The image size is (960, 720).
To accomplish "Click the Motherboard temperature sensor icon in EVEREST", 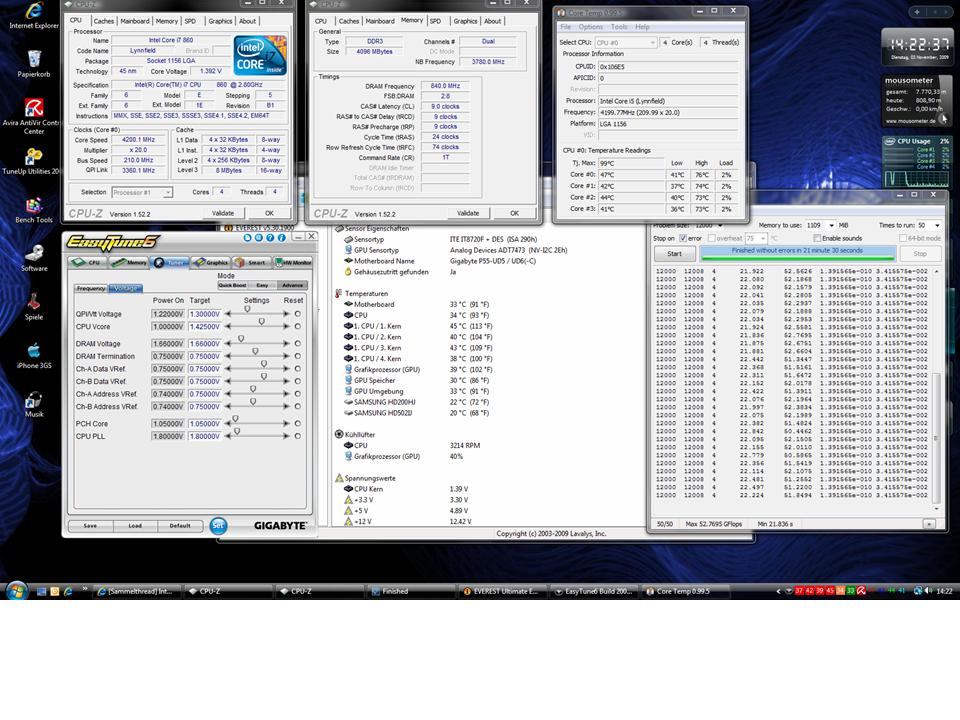I will click(x=348, y=304).
